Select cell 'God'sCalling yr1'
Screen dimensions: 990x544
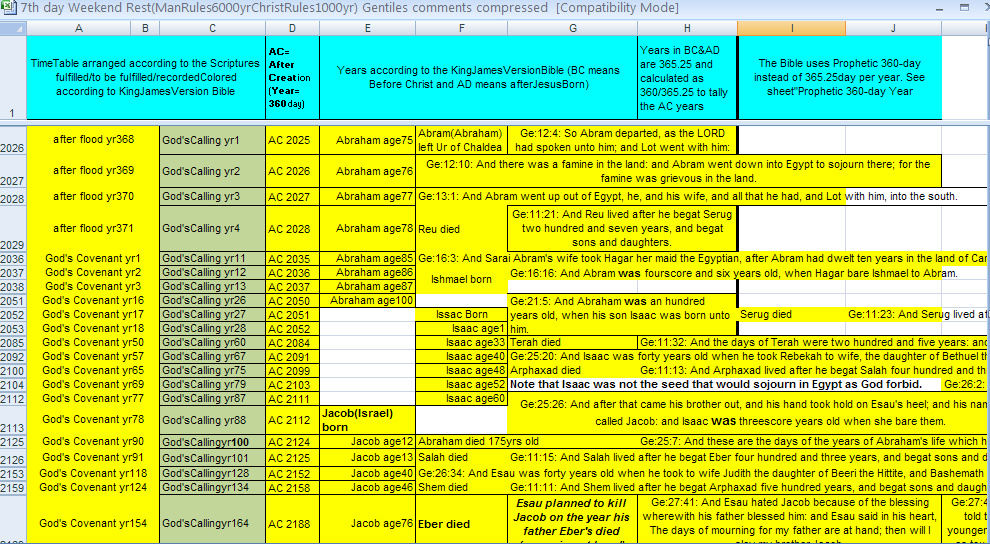[212, 139]
